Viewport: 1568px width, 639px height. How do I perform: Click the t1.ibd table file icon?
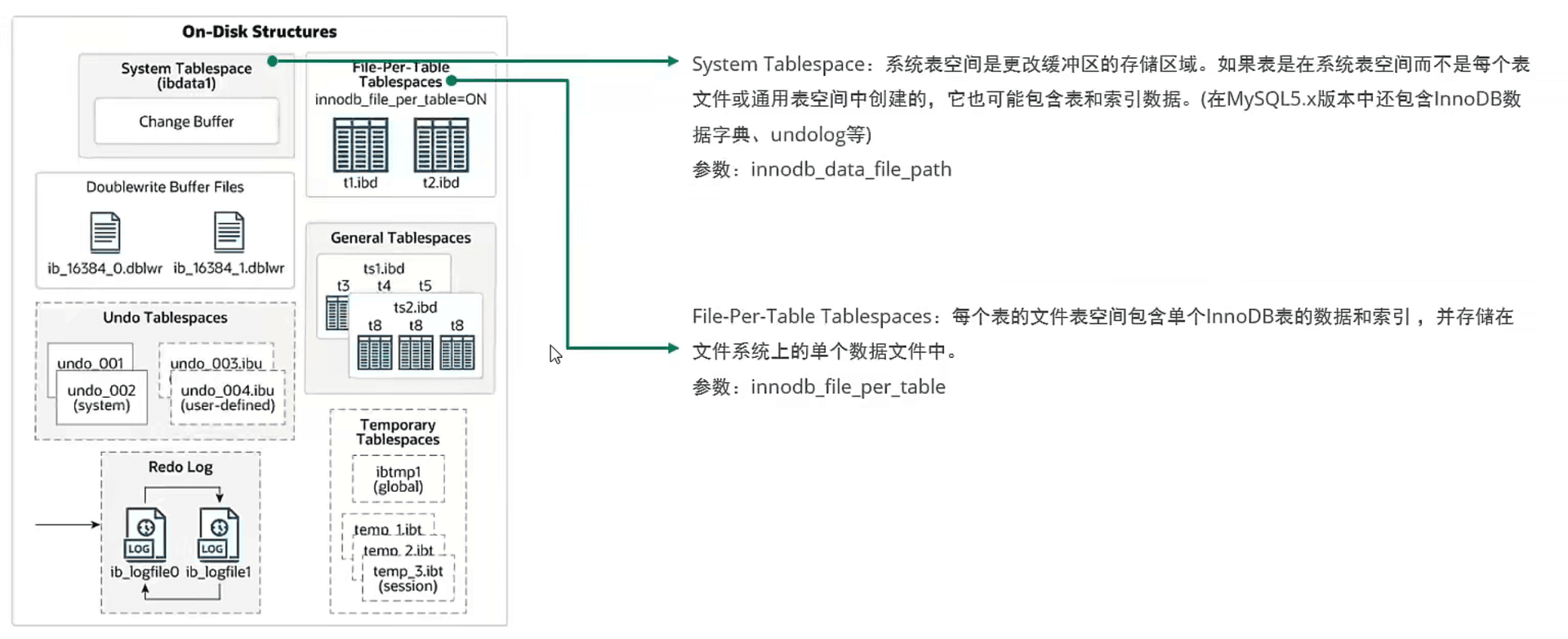pyautogui.click(x=360, y=145)
